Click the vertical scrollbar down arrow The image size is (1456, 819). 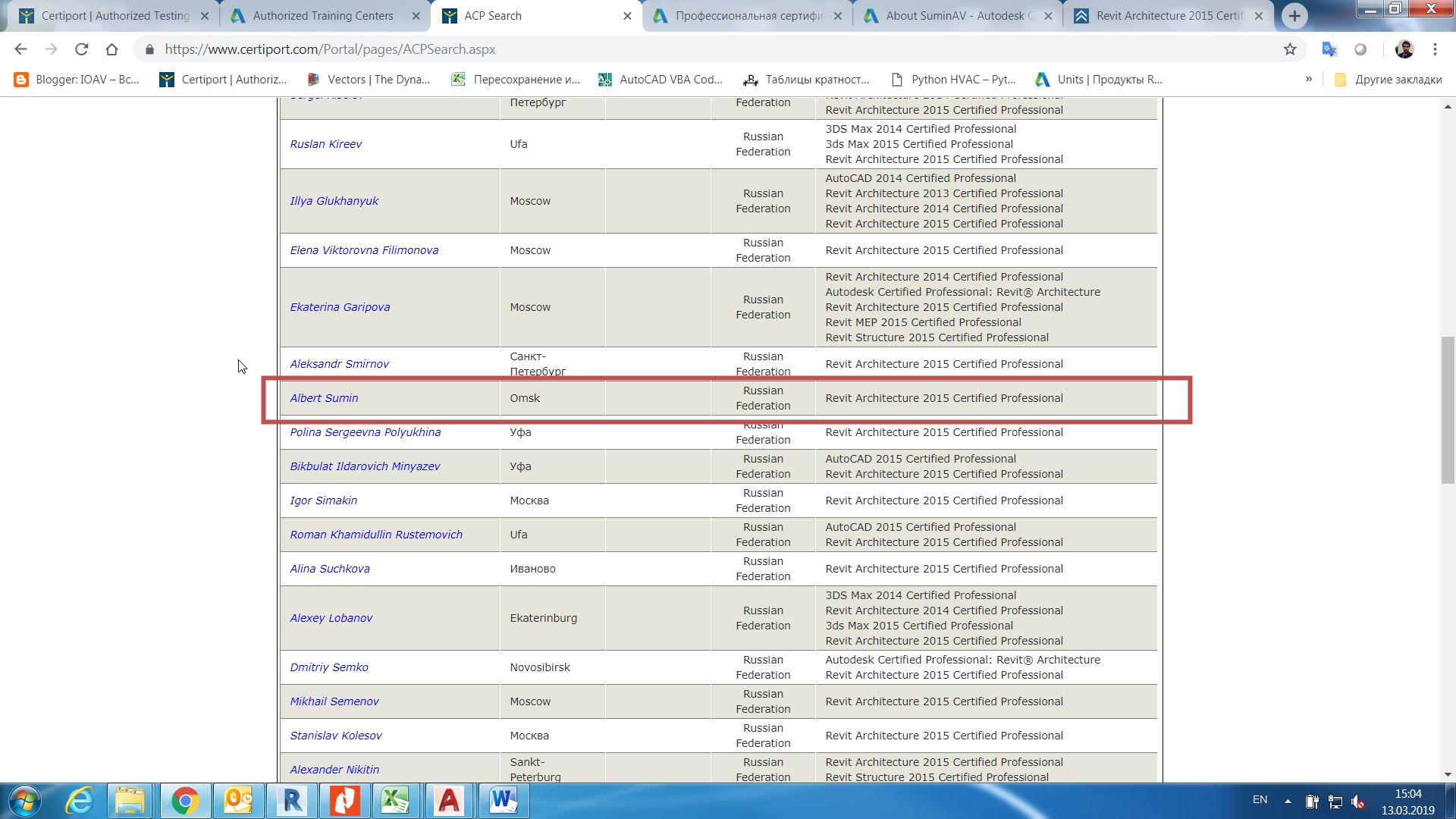pyautogui.click(x=1448, y=774)
